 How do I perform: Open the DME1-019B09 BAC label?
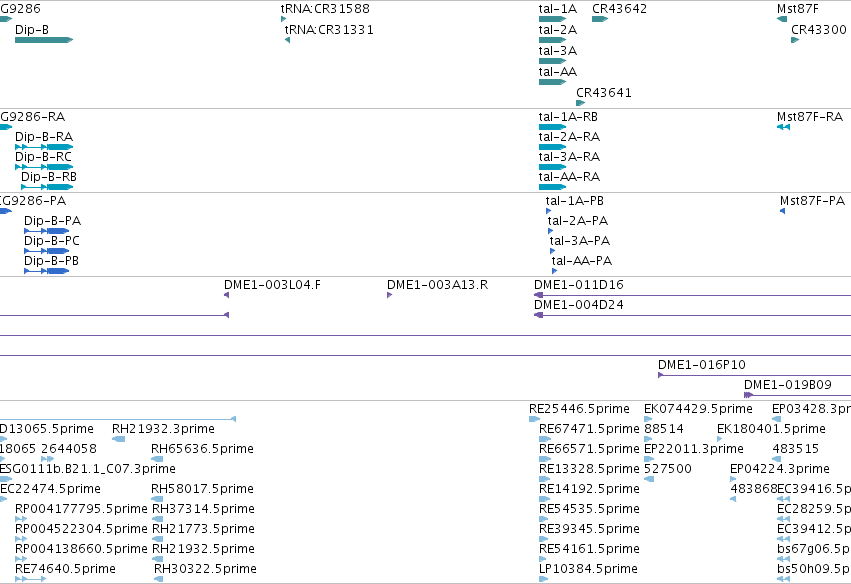pos(788,385)
